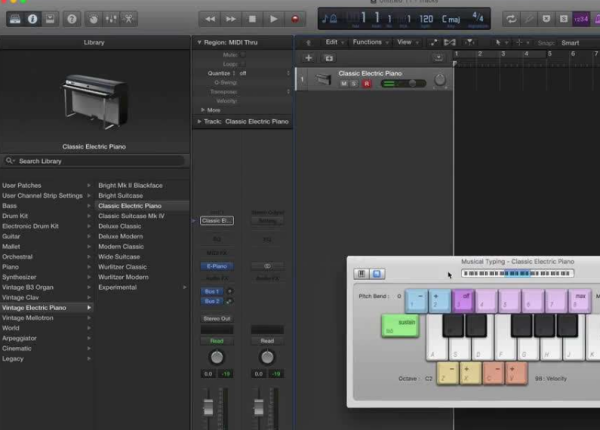Click green Read automation mode button
The image size is (600, 430).
217,340
